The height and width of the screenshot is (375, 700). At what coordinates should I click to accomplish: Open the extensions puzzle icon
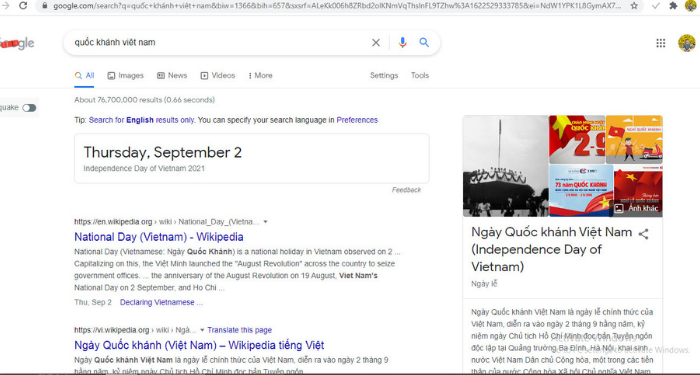673,6
